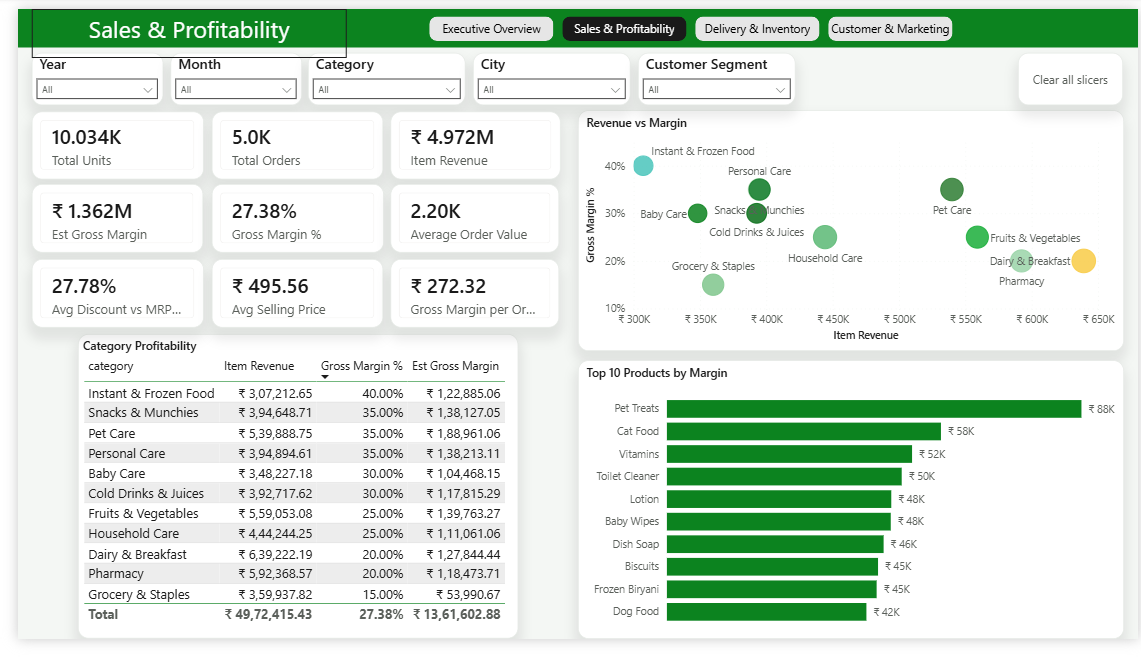1141x662 pixels.
Task: Open the Customer Segment dropdown
Action: point(716,89)
